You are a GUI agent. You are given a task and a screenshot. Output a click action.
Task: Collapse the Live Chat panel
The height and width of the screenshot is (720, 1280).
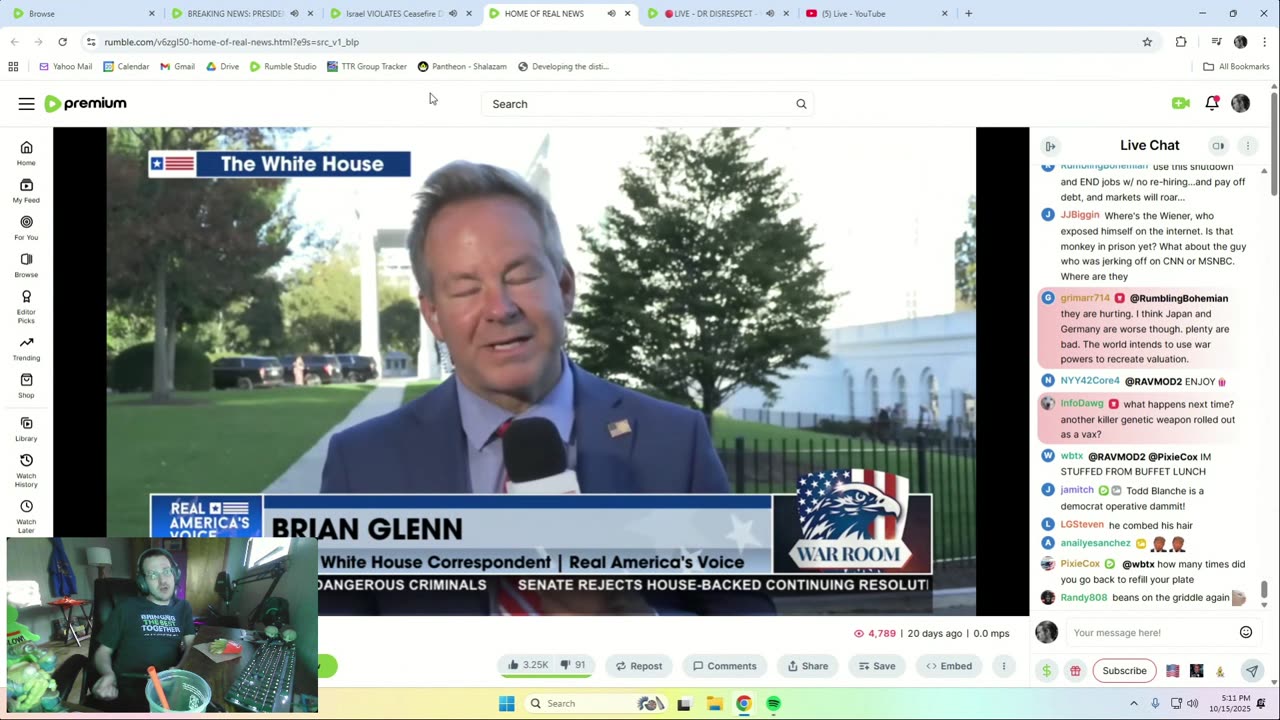[x=1050, y=146]
